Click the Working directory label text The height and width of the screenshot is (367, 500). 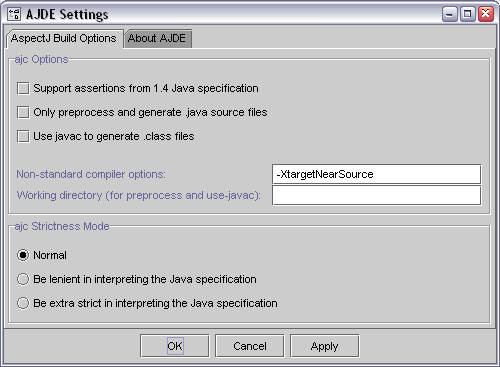pyautogui.click(x=139, y=195)
